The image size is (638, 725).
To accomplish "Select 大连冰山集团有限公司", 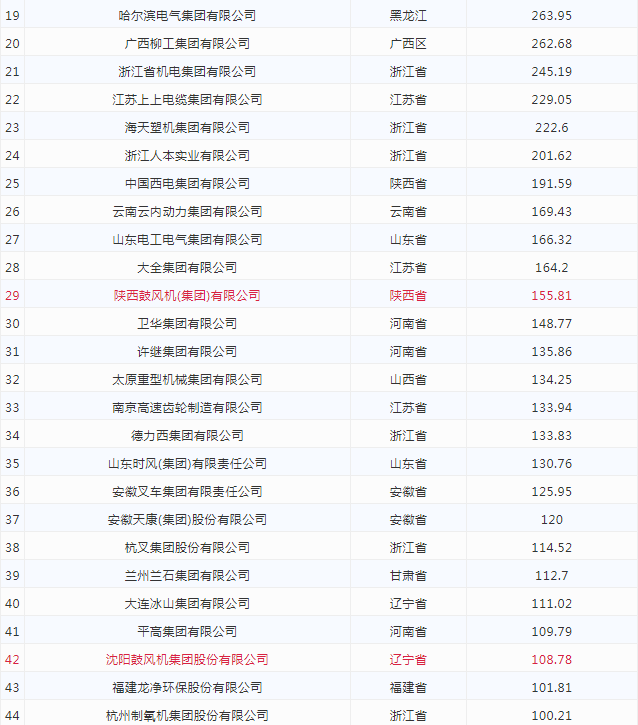I will pyautogui.click(x=187, y=603).
